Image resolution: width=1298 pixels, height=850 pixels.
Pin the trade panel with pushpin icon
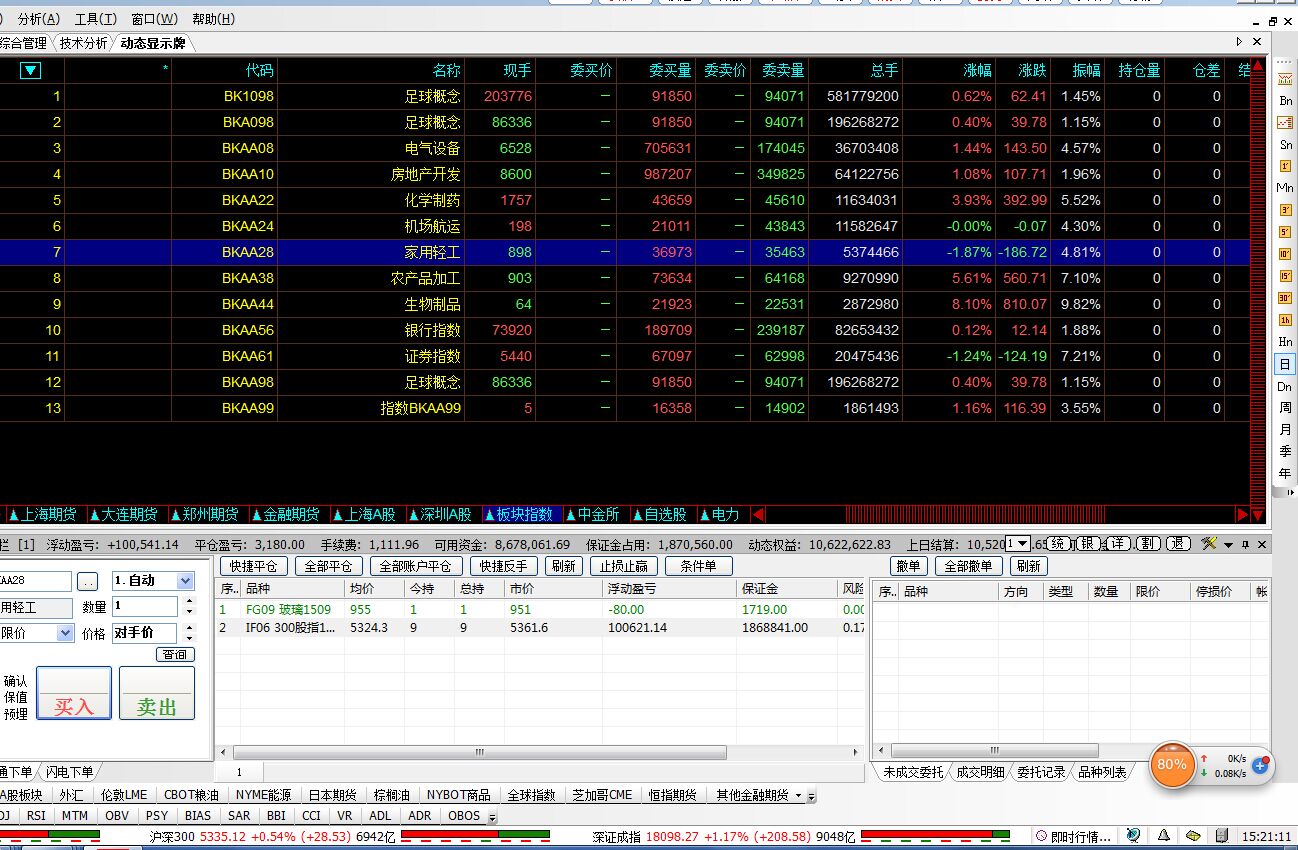[1245, 544]
